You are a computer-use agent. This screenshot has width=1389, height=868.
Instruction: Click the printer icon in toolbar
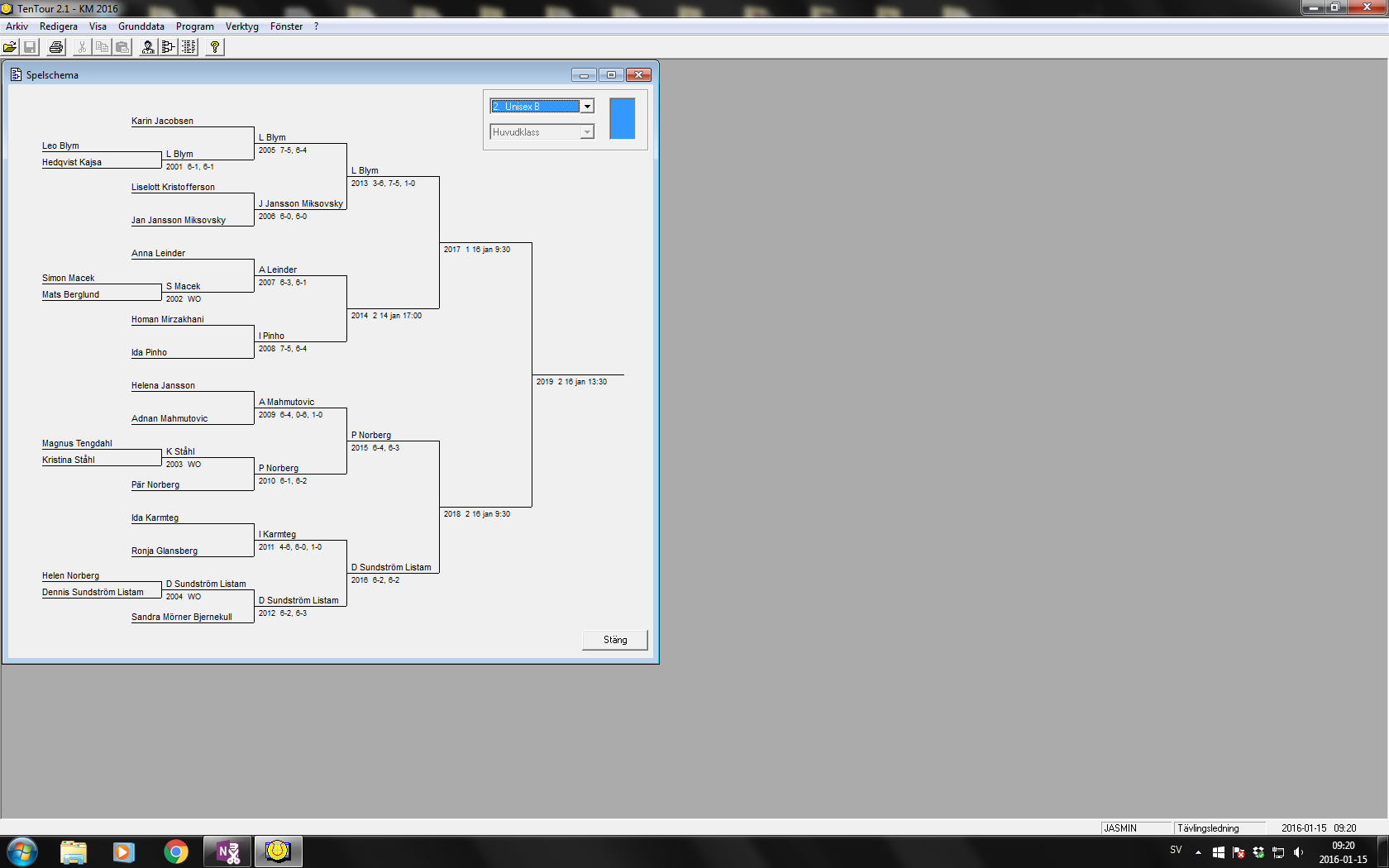pos(56,47)
